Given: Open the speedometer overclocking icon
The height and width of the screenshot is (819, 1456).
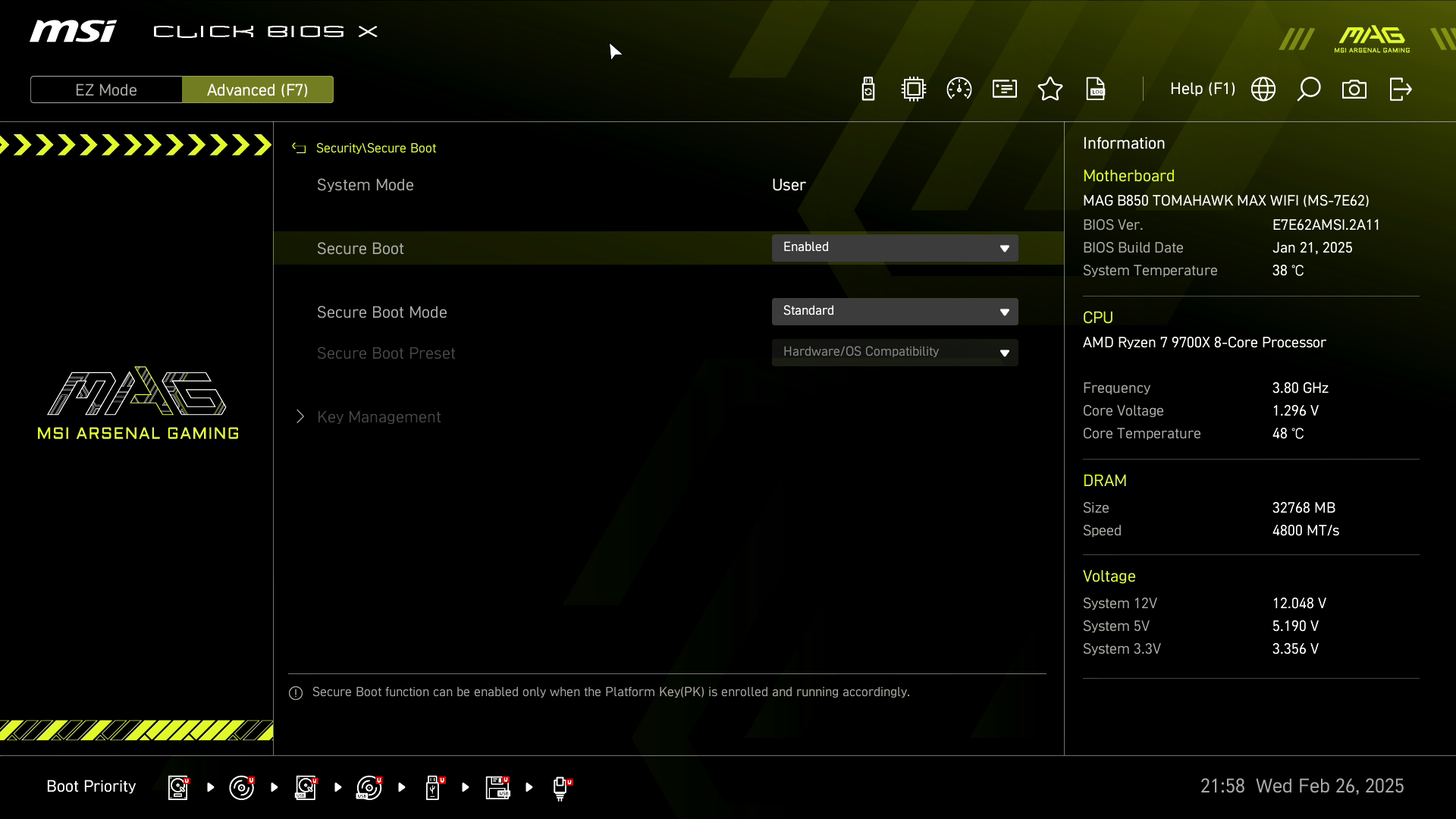Looking at the screenshot, I should pyautogui.click(x=959, y=89).
